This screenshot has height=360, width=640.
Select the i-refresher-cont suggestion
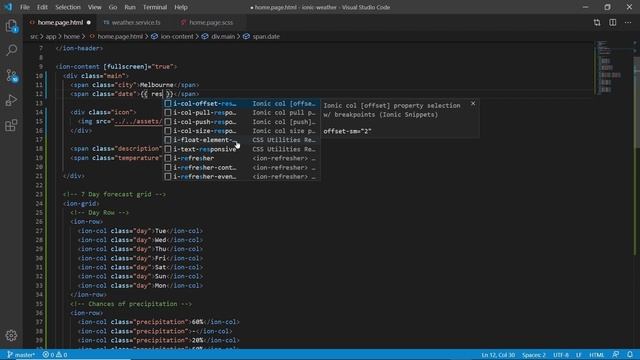[x=242, y=168]
